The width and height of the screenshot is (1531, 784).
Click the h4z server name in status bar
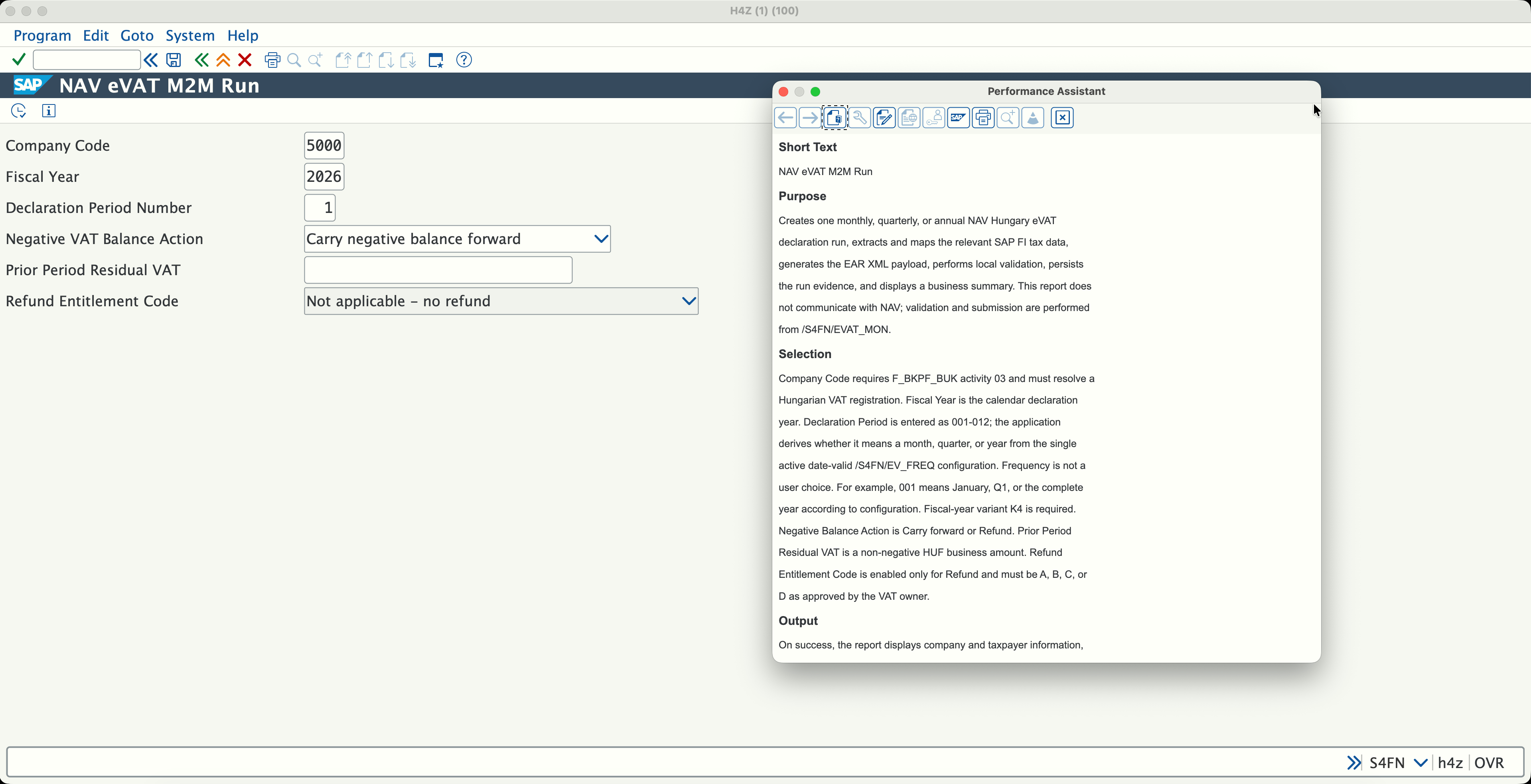click(1450, 762)
